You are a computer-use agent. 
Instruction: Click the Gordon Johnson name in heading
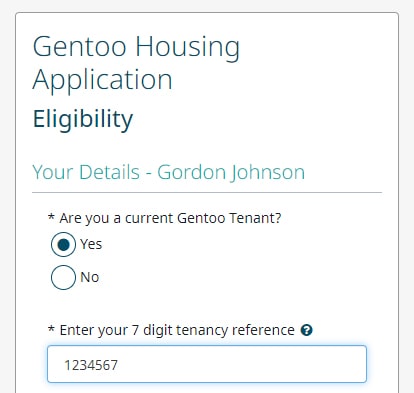pyautogui.click(x=231, y=172)
